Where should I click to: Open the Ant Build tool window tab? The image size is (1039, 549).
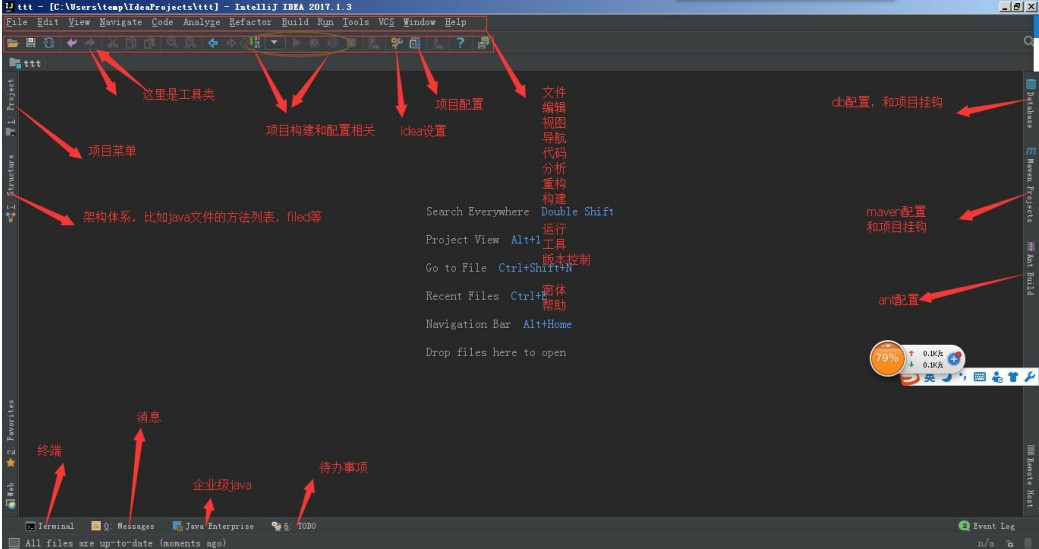[1030, 268]
